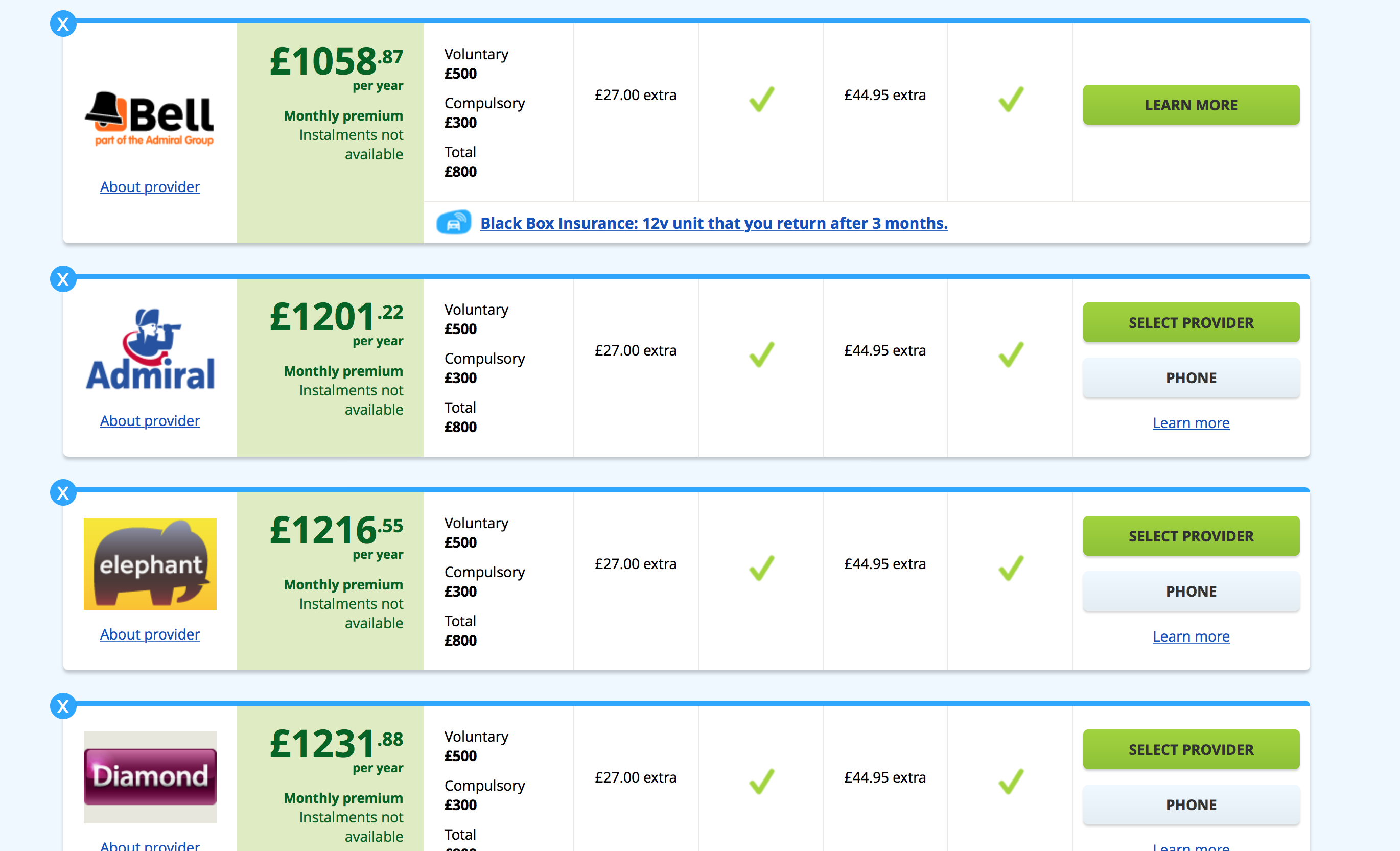Click the black box car icon
Screen dimensions: 1400x851
(x=453, y=222)
